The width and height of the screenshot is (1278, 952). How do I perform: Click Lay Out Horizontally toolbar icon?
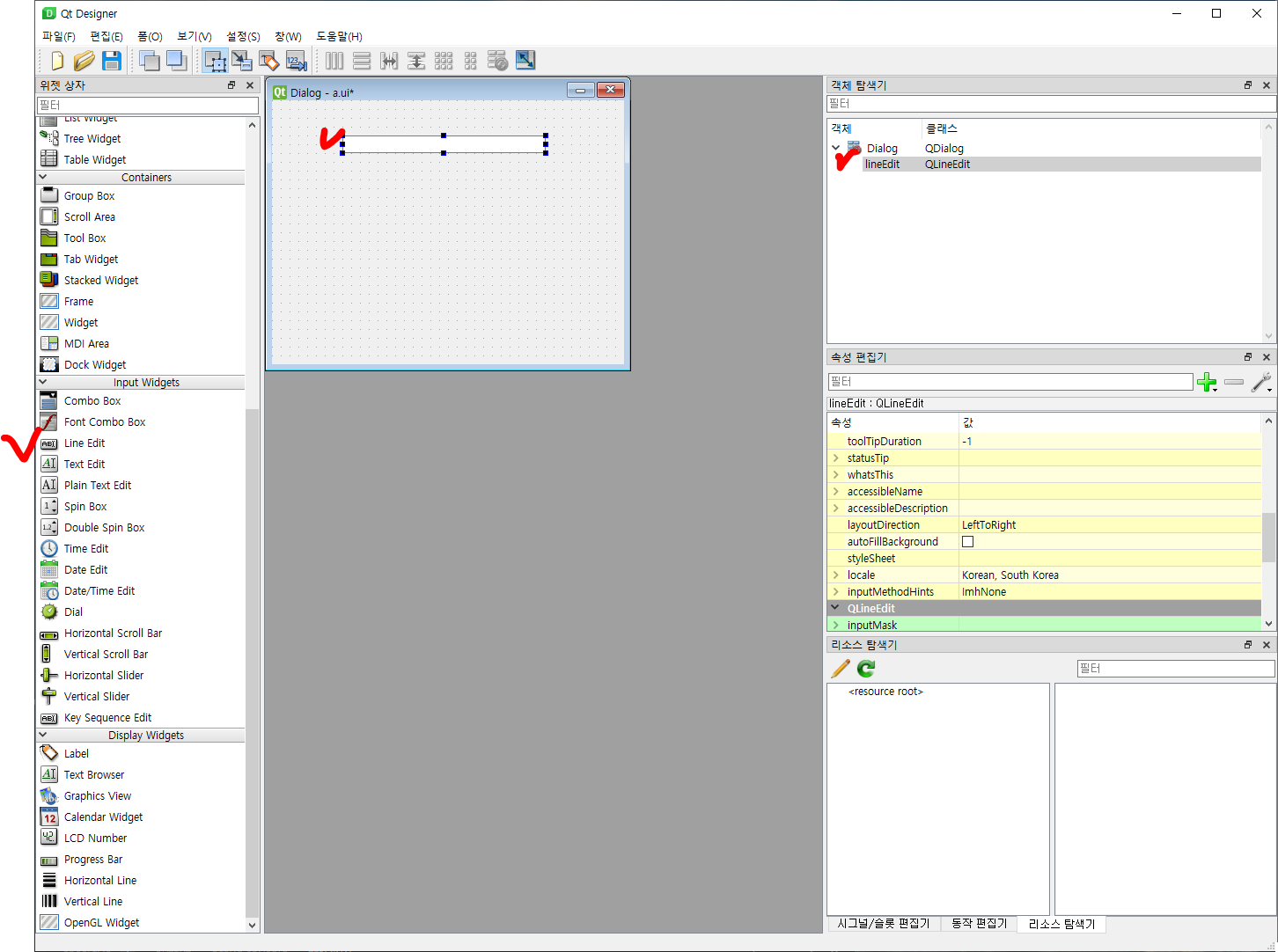[x=334, y=61]
